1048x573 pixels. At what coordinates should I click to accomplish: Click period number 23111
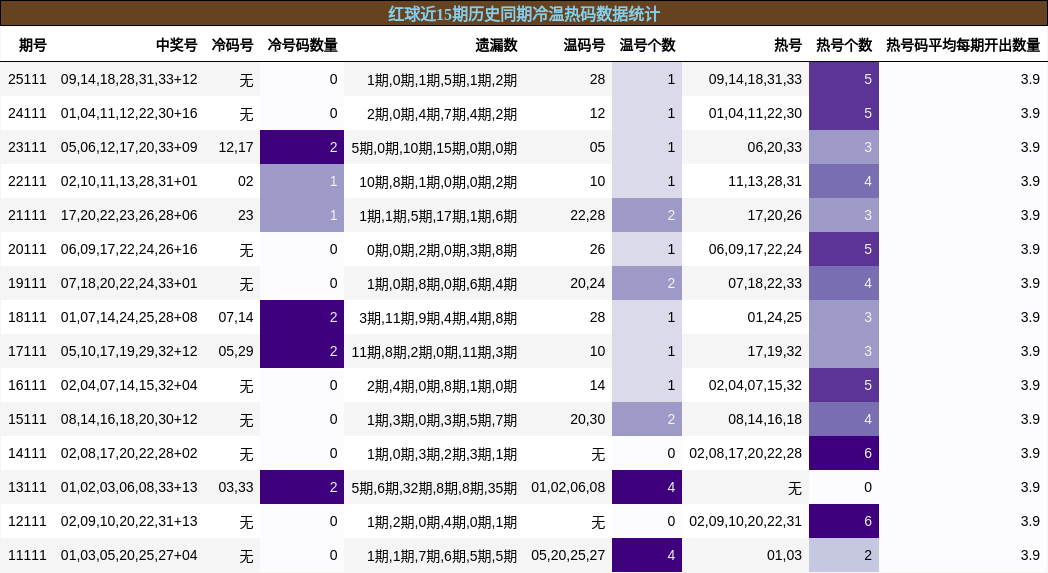pyautogui.click(x=27, y=147)
